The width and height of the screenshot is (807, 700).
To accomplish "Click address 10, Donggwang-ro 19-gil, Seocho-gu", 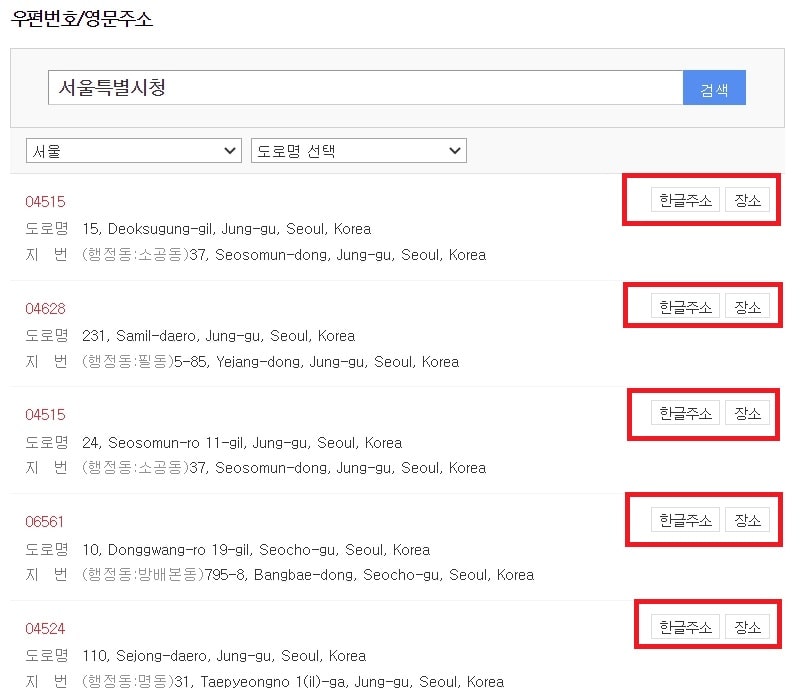I will click(256, 550).
